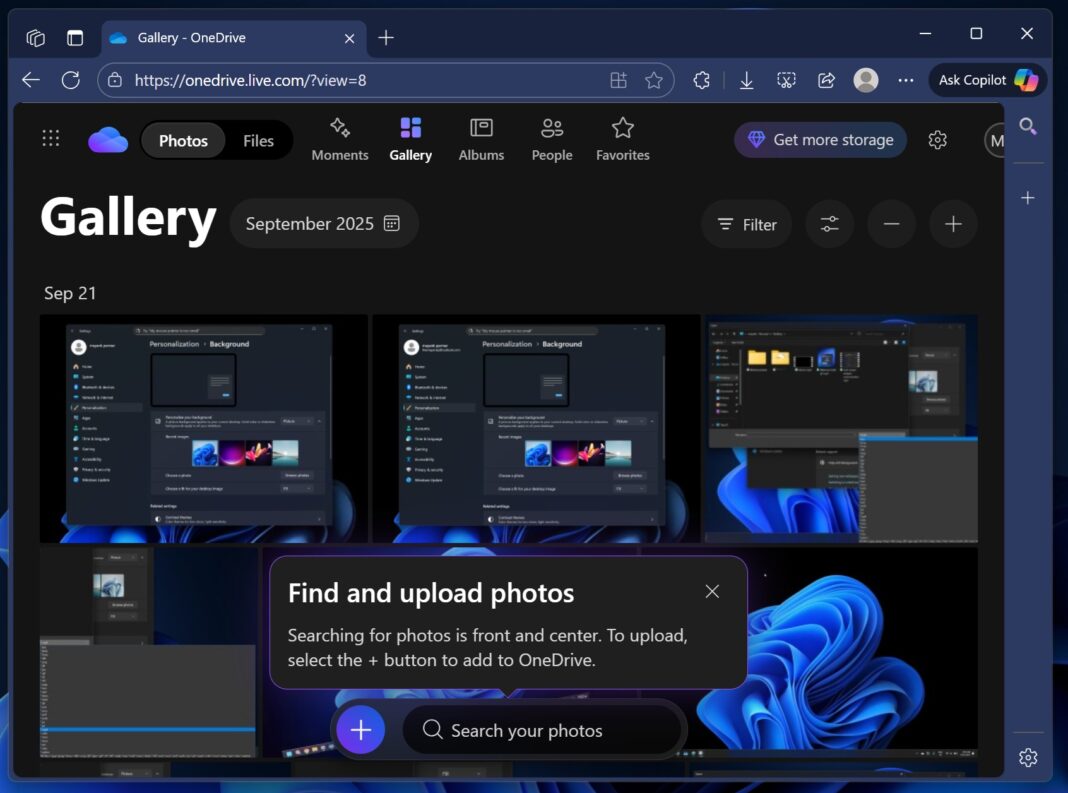Switch to Files view
This screenshot has width=1068, height=793.
tap(258, 141)
